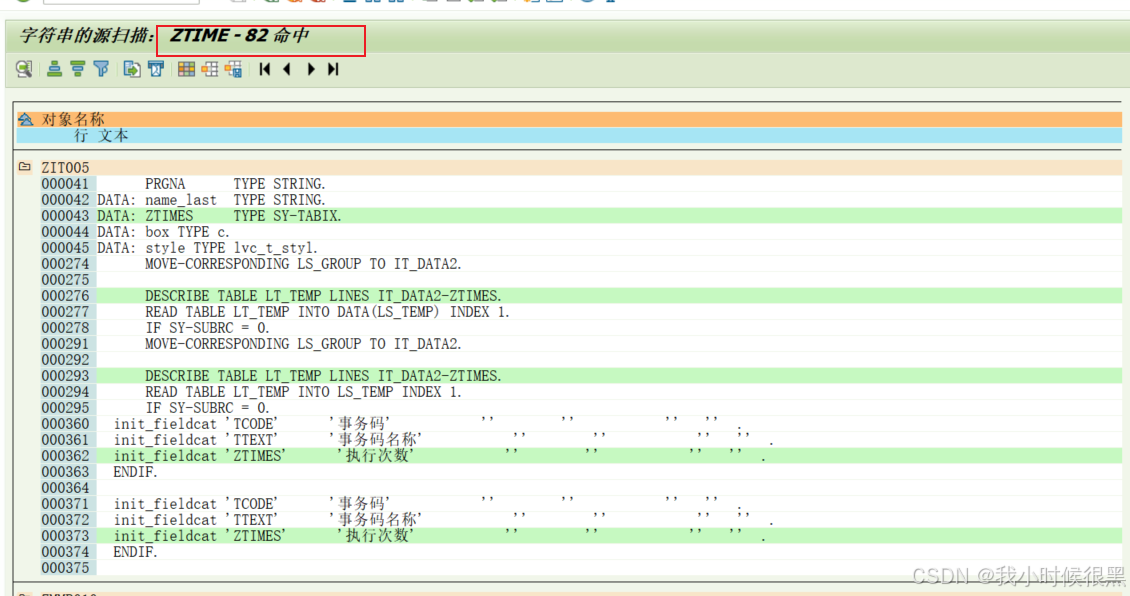Click the Save Layout icon
The width and height of the screenshot is (1130, 596).
coord(232,69)
